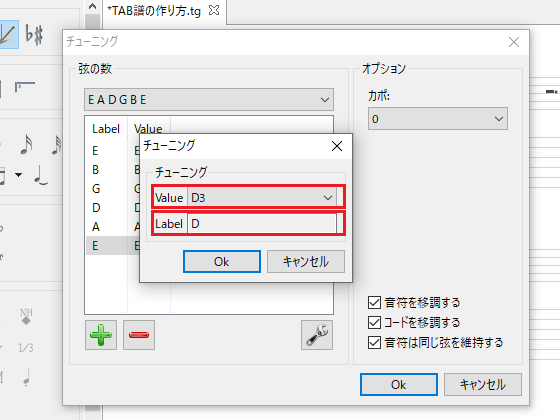Click the green plus add-string button
Image resolution: width=560 pixels, height=420 pixels.
click(x=101, y=335)
